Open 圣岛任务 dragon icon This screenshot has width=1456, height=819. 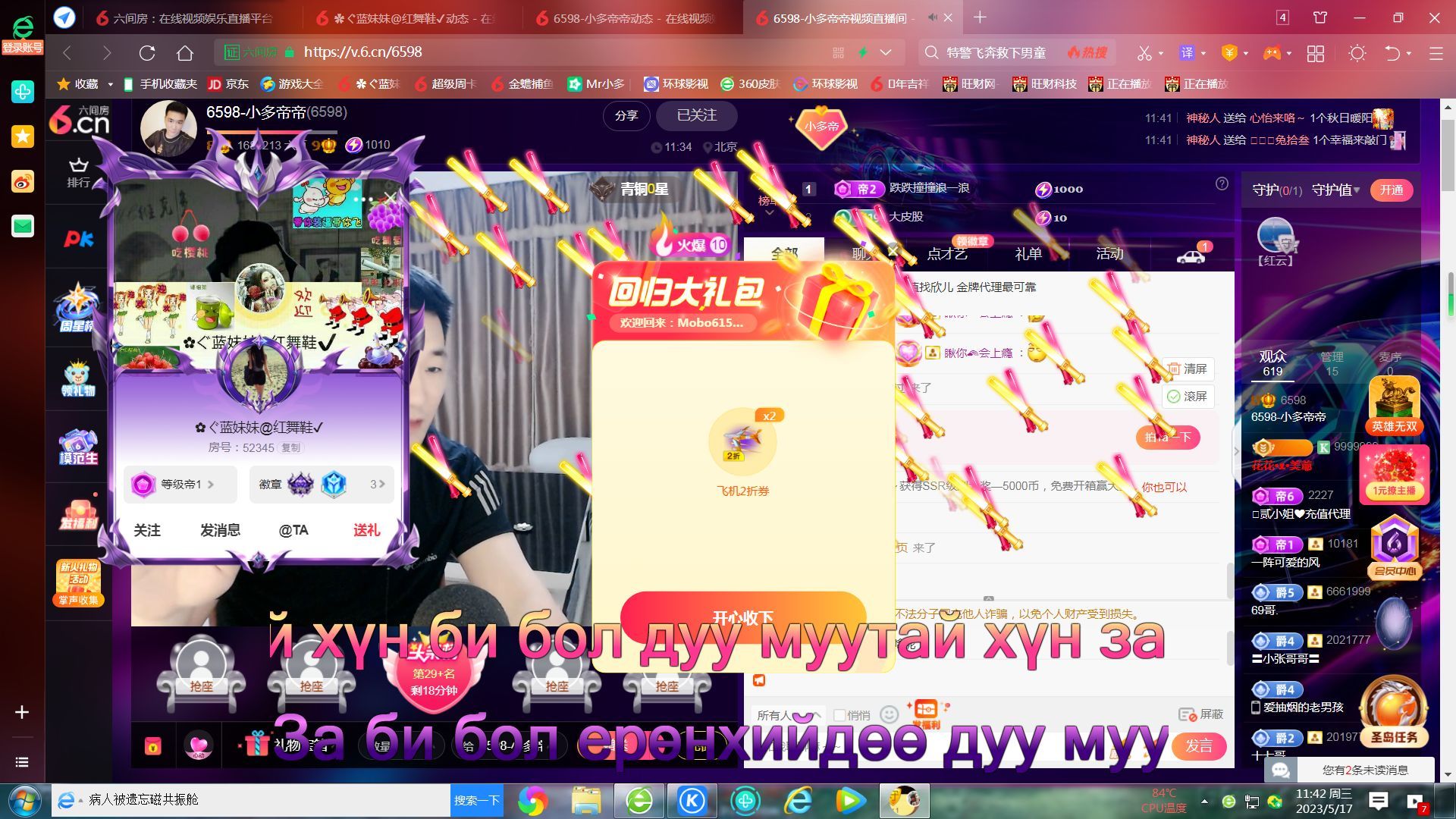pyautogui.click(x=1394, y=711)
